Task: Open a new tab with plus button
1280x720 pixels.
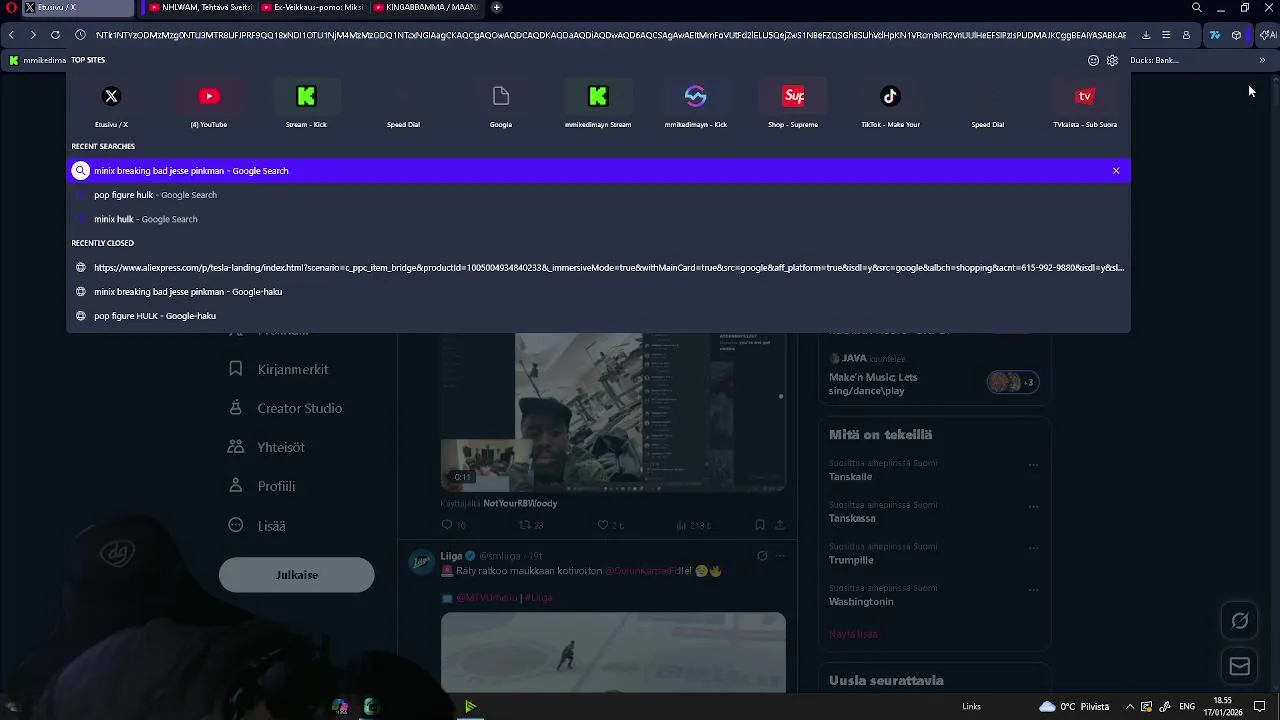Action: click(497, 8)
